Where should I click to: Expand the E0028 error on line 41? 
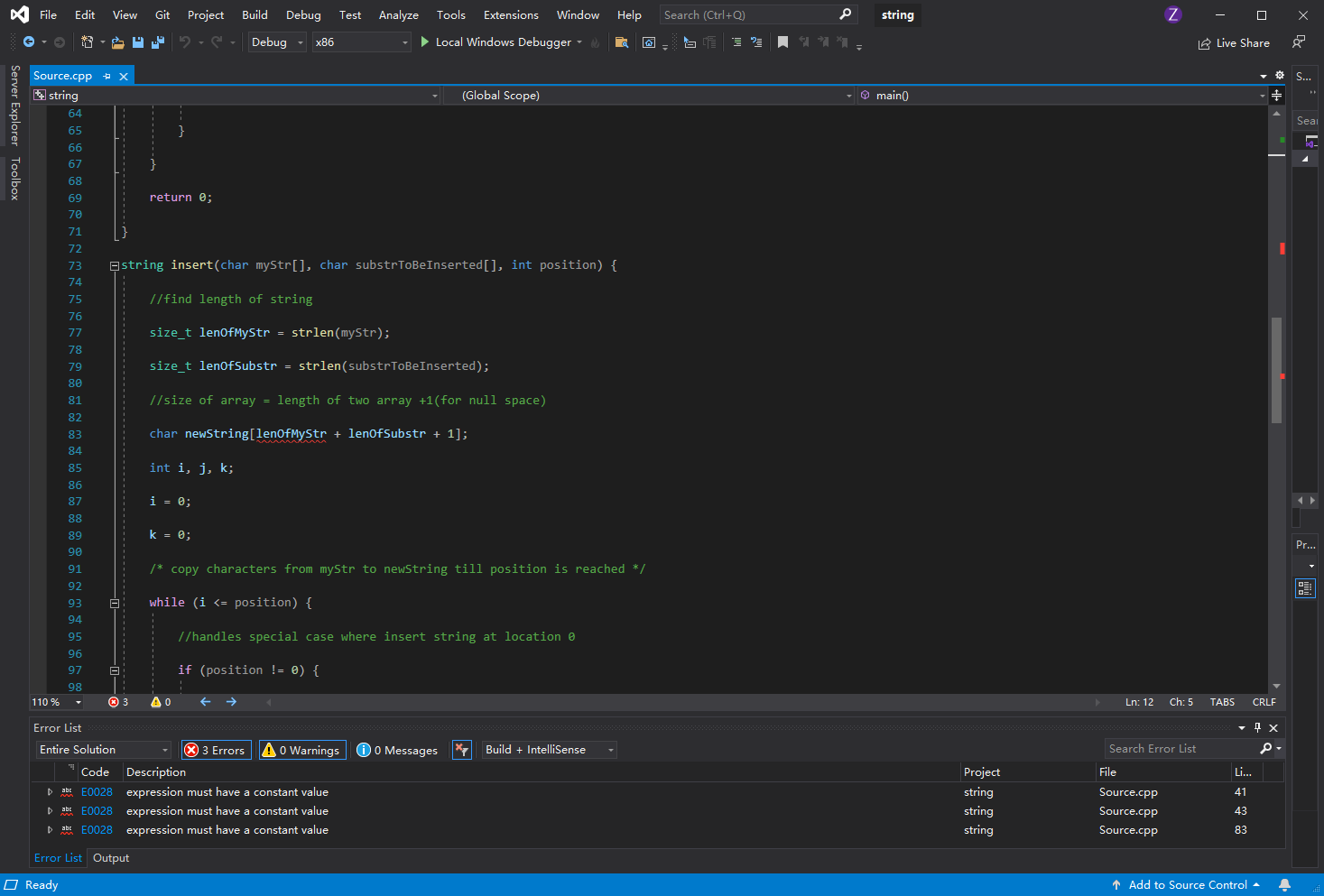(x=50, y=792)
